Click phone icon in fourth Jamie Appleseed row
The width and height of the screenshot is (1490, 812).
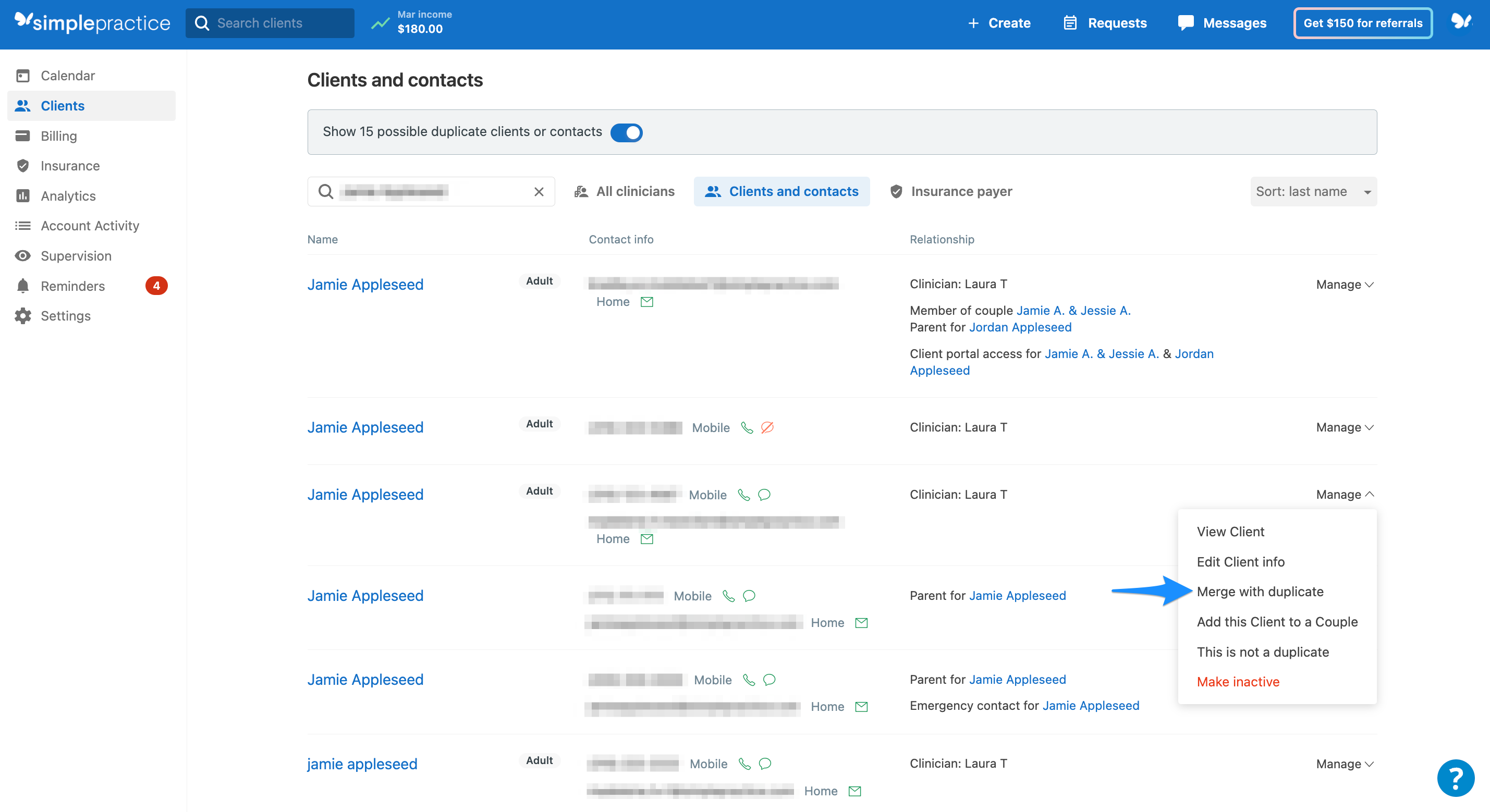click(729, 596)
